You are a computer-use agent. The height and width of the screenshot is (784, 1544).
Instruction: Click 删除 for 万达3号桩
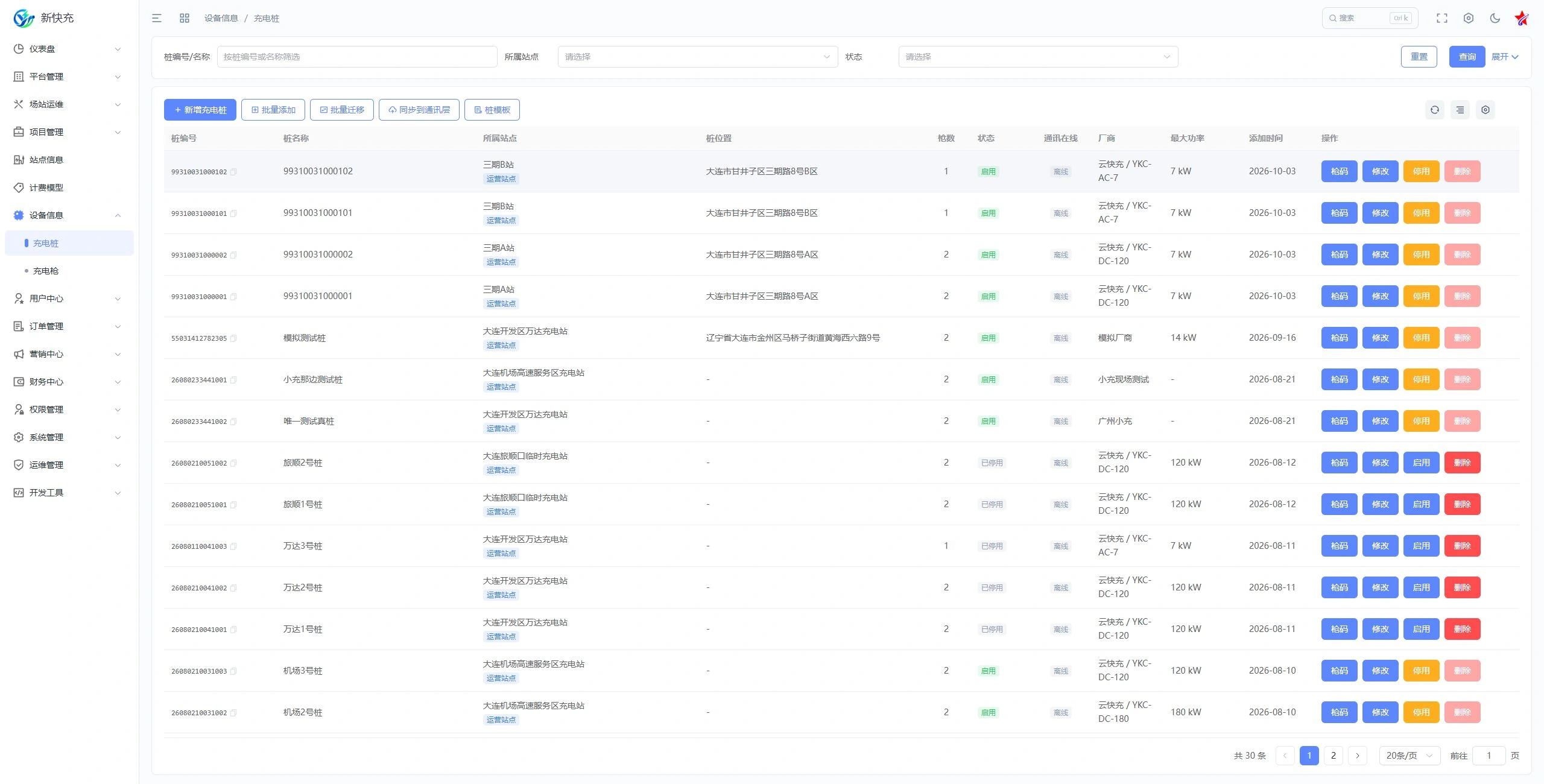click(1463, 546)
